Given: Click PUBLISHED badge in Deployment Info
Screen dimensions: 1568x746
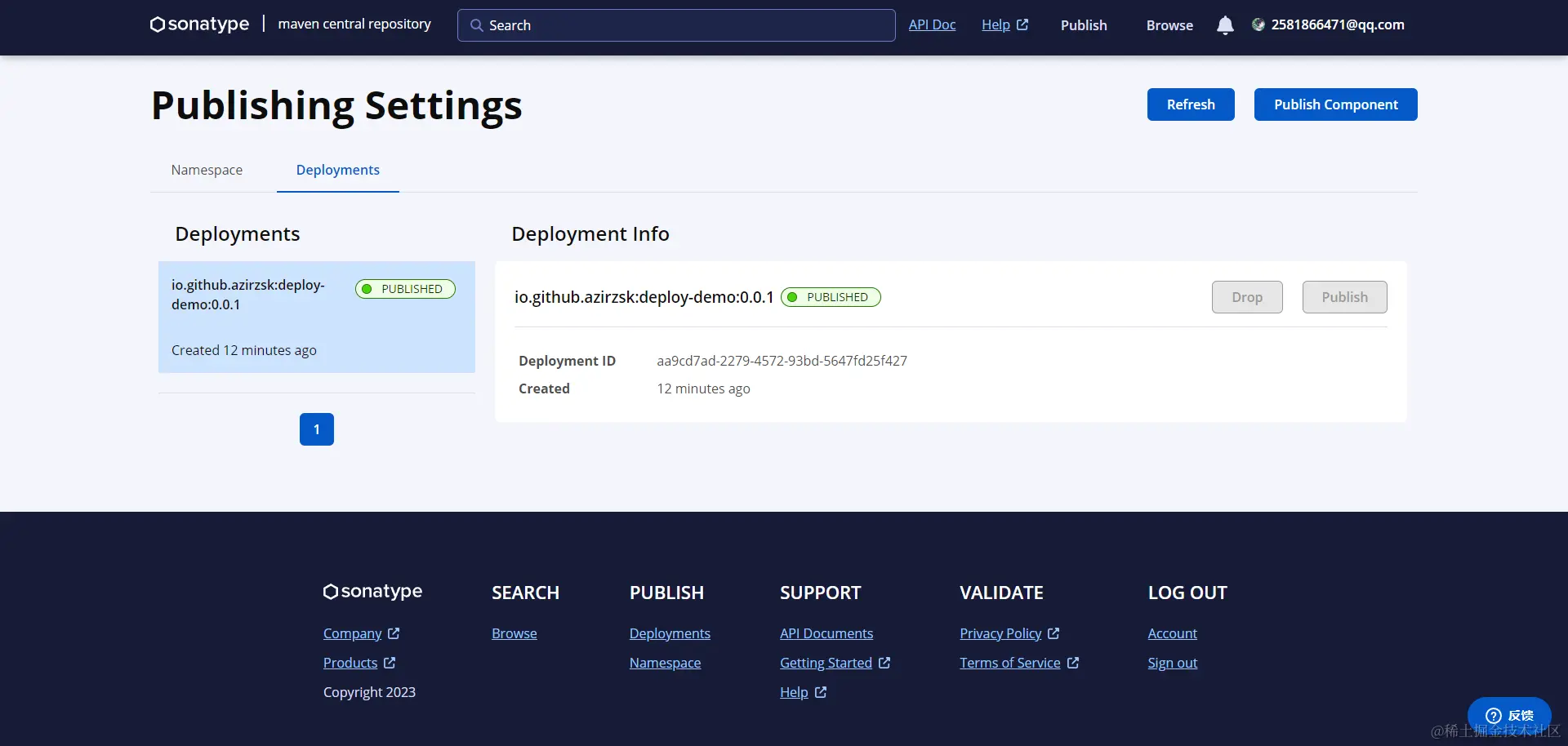Looking at the screenshot, I should (x=831, y=297).
